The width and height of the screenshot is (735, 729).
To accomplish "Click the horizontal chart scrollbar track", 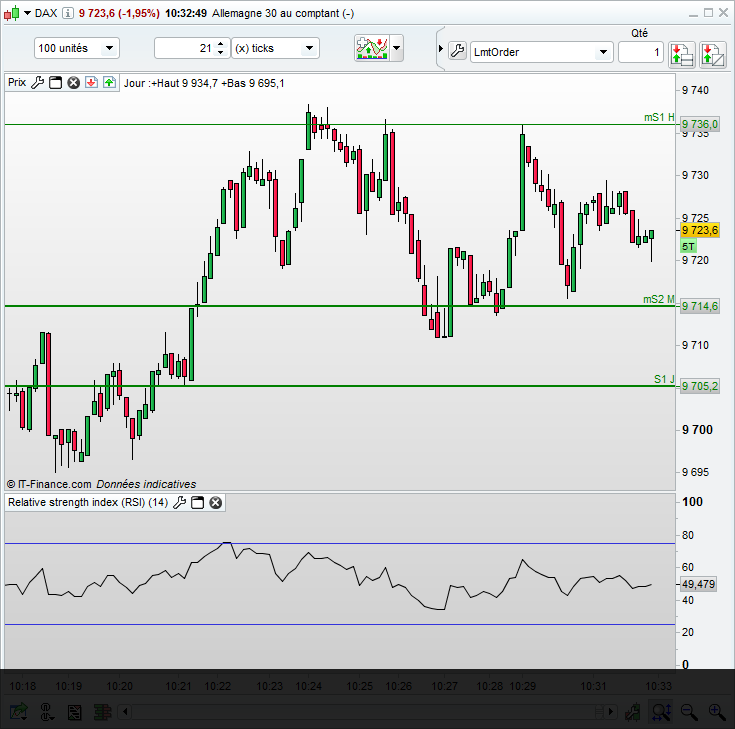I will 368,712.
